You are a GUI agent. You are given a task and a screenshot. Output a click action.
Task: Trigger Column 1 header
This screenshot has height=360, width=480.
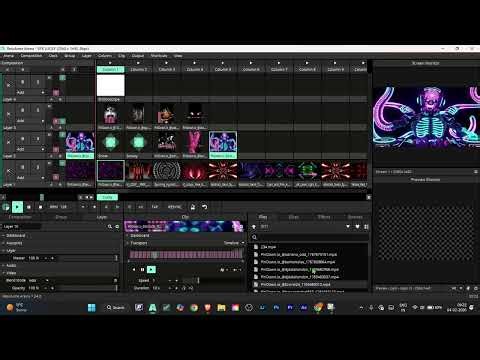pyautogui.click(x=110, y=69)
